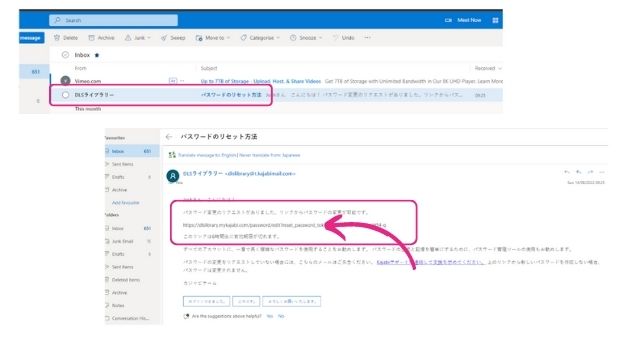The width and height of the screenshot is (640, 360).
Task: Toggle the favourite star next to Inbox
Action: (97, 55)
